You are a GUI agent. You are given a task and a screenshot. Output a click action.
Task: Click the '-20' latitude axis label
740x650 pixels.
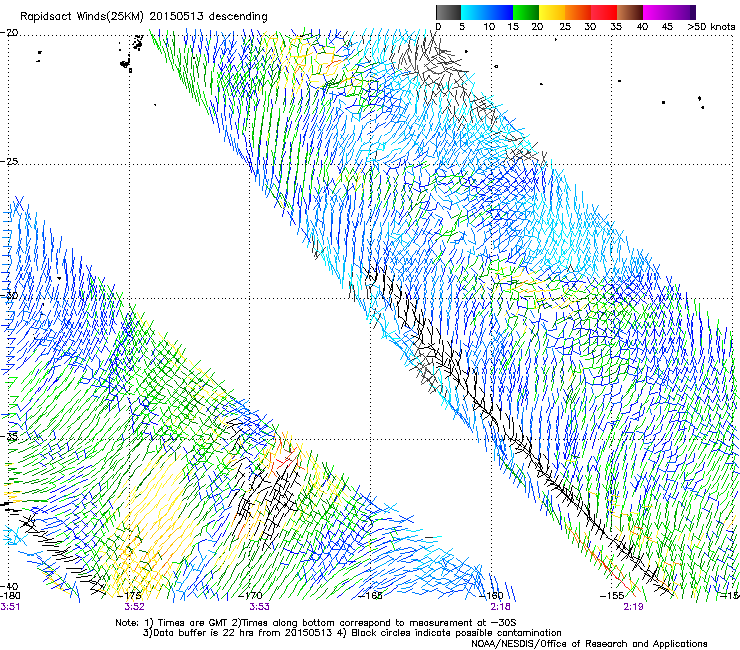point(10,33)
